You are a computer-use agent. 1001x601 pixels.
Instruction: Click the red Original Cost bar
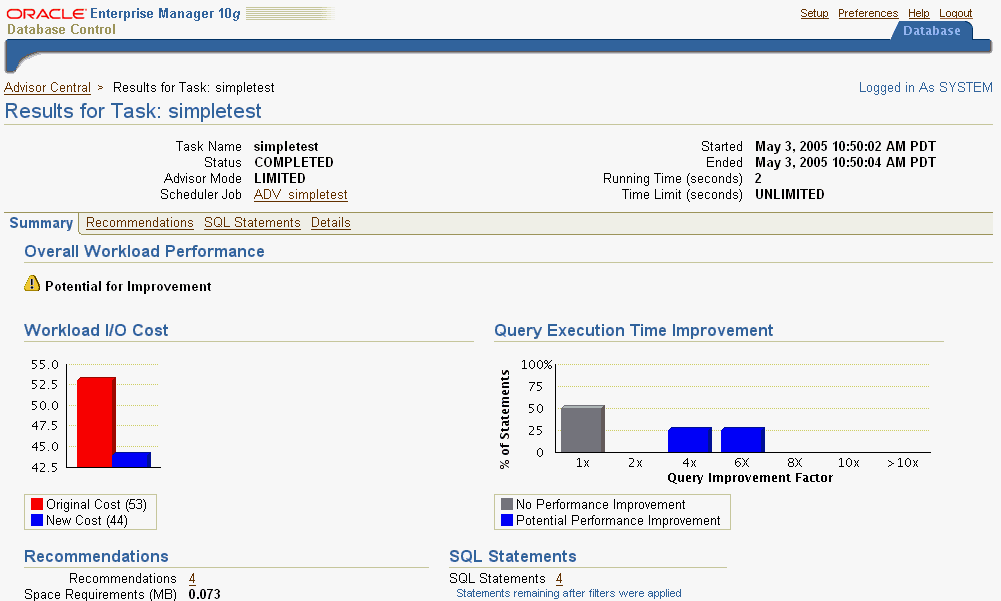click(x=95, y=422)
